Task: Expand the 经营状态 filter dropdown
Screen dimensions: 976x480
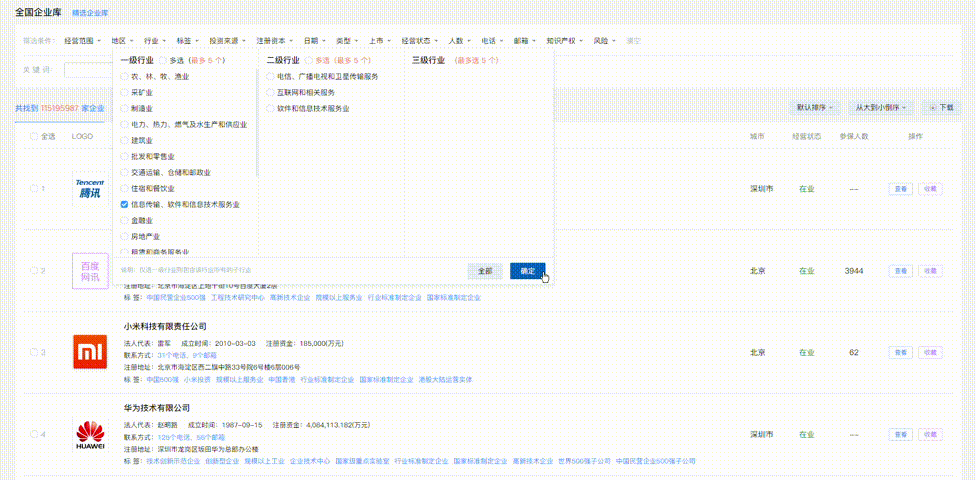Action: point(419,41)
